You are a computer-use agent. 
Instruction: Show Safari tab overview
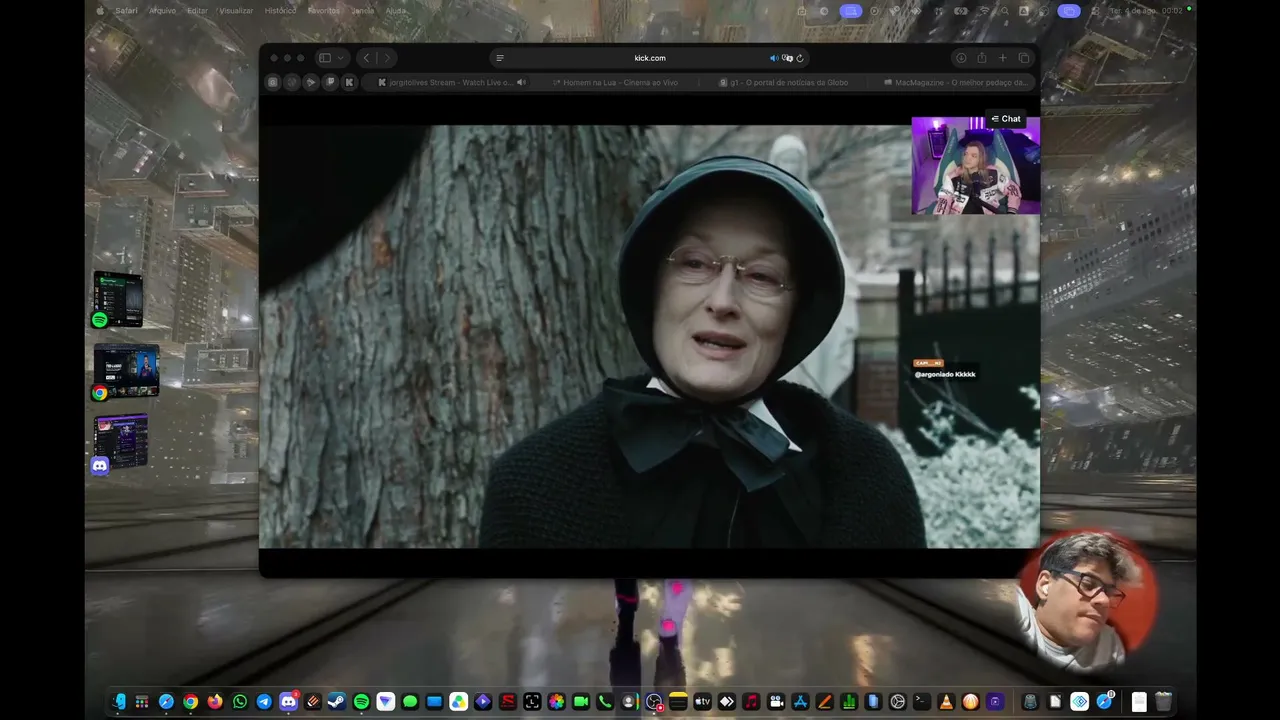click(1023, 58)
